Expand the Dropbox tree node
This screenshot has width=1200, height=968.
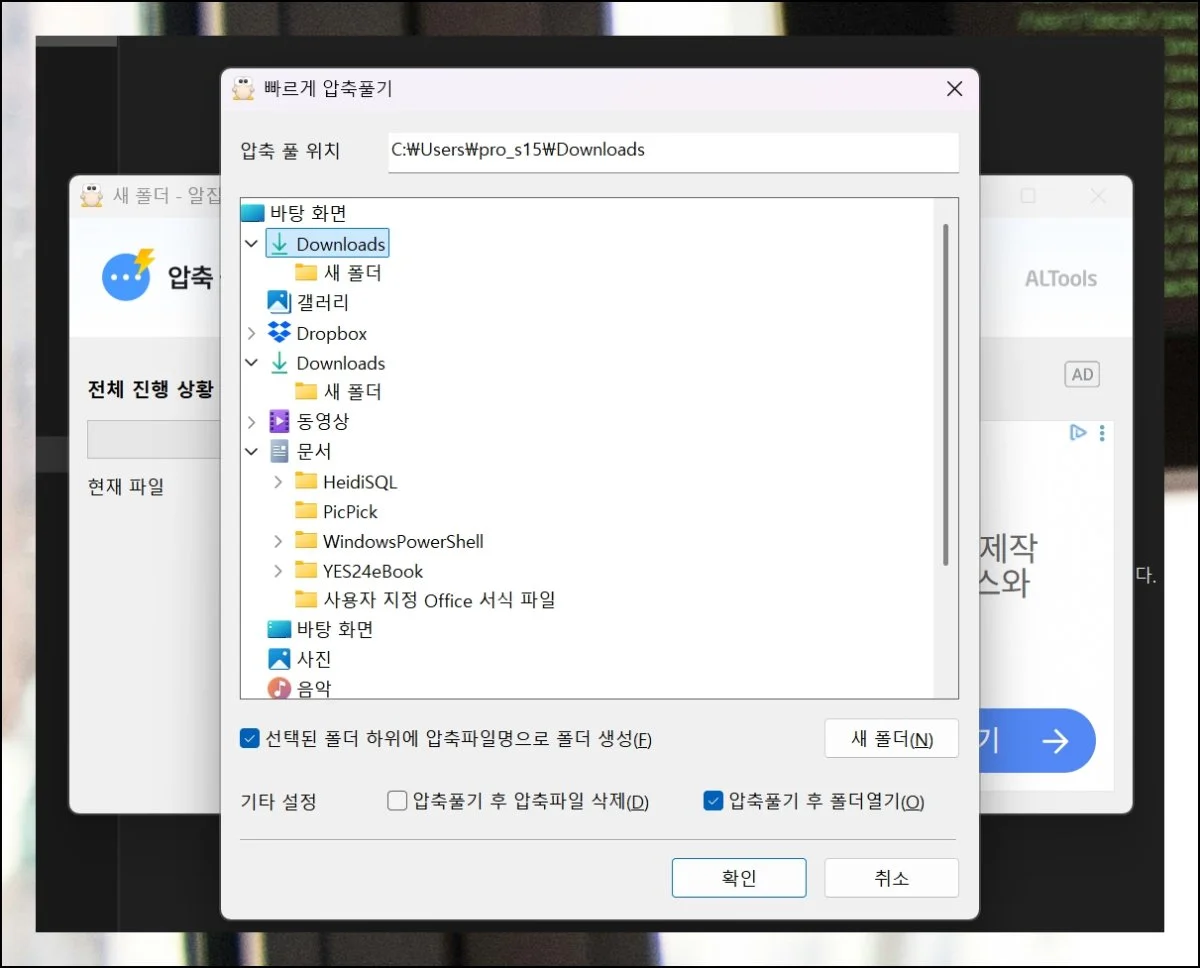coord(251,333)
